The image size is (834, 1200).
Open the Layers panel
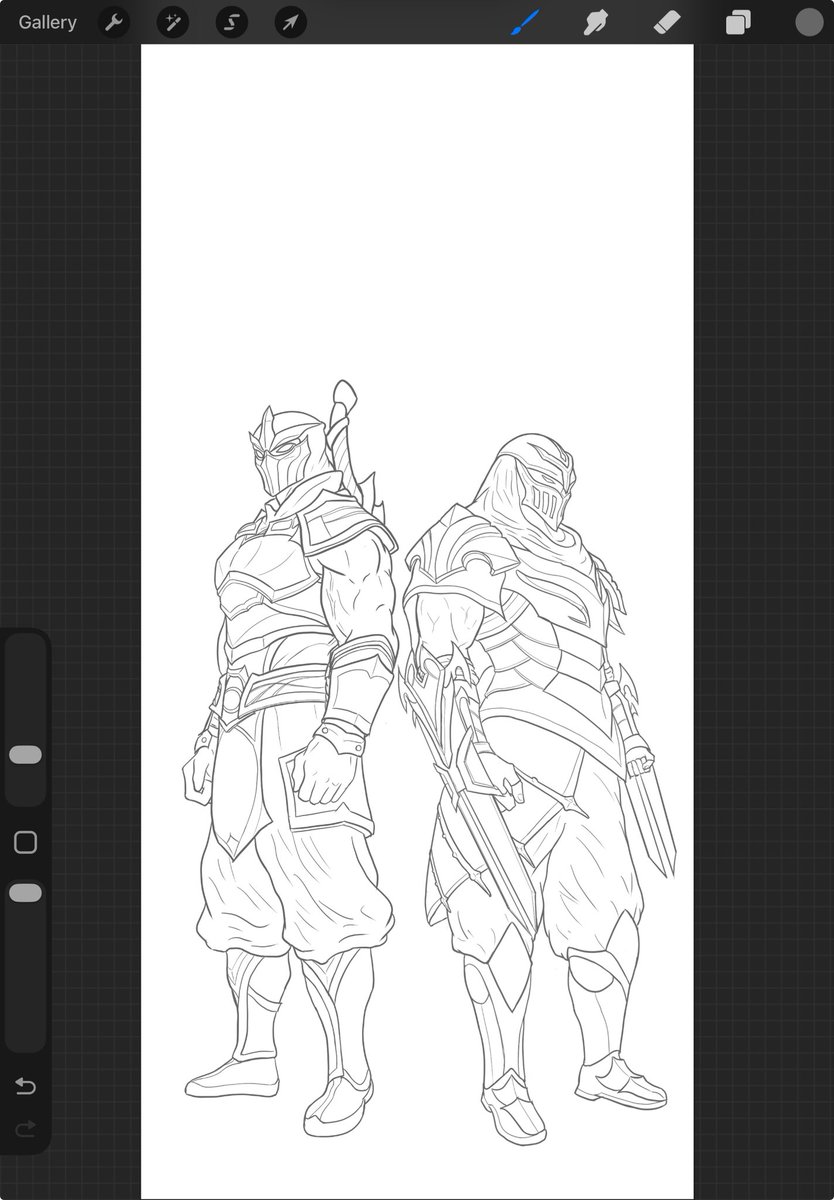(738, 22)
